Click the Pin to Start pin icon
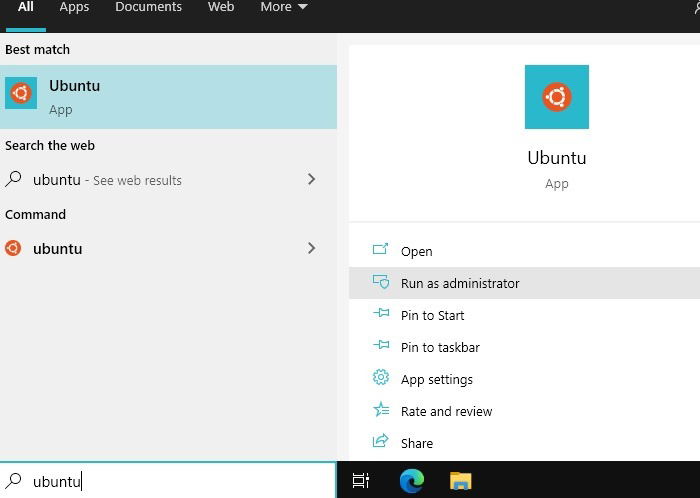 (381, 313)
